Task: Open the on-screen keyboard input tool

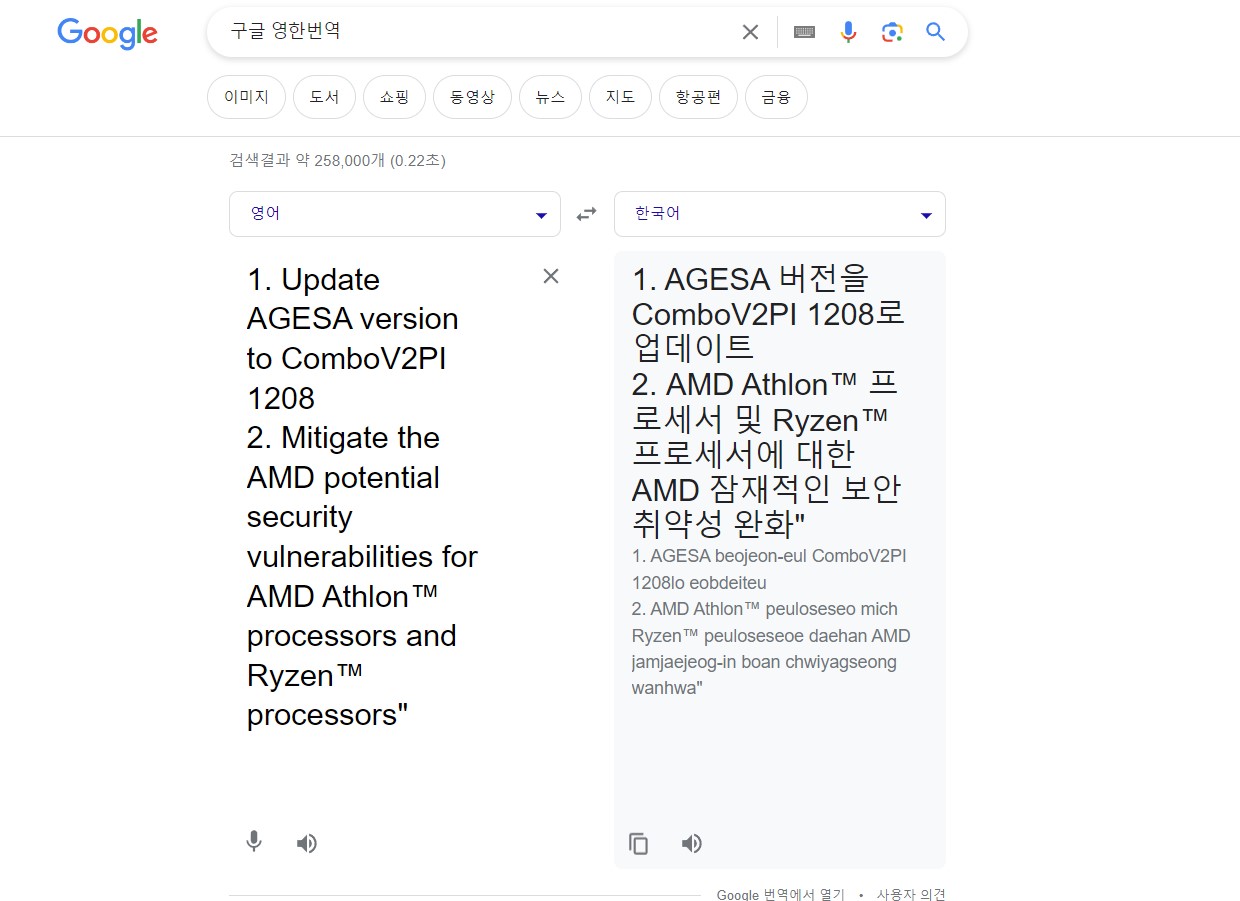Action: (x=804, y=32)
